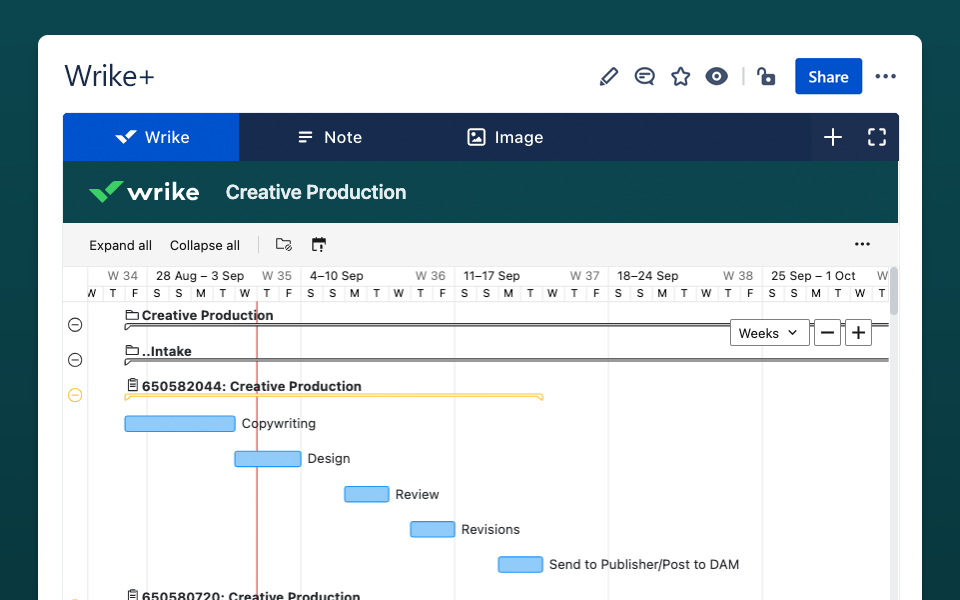Click the Design task bar
The image size is (960, 600).
click(268, 459)
